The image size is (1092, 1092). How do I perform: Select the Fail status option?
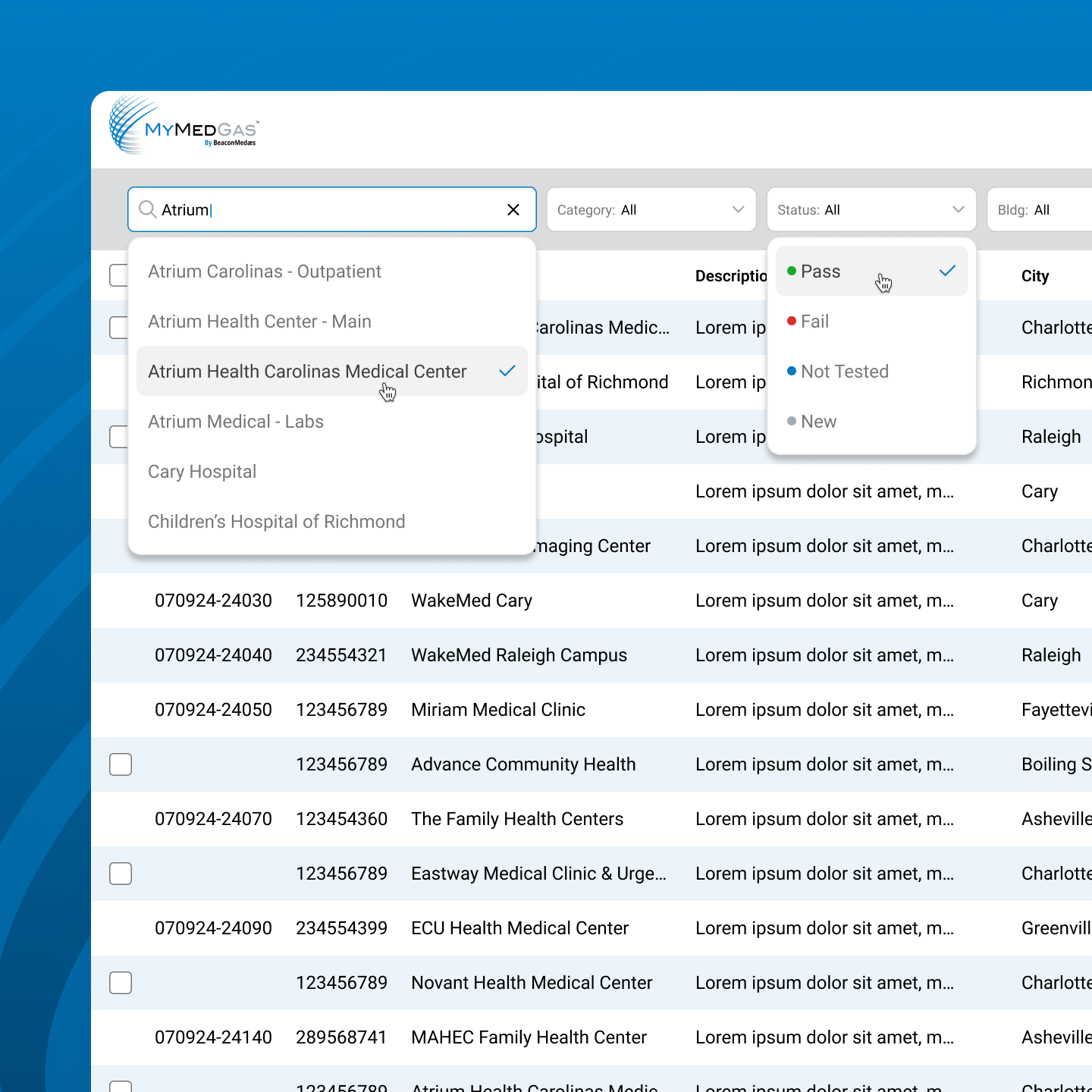[x=871, y=322]
